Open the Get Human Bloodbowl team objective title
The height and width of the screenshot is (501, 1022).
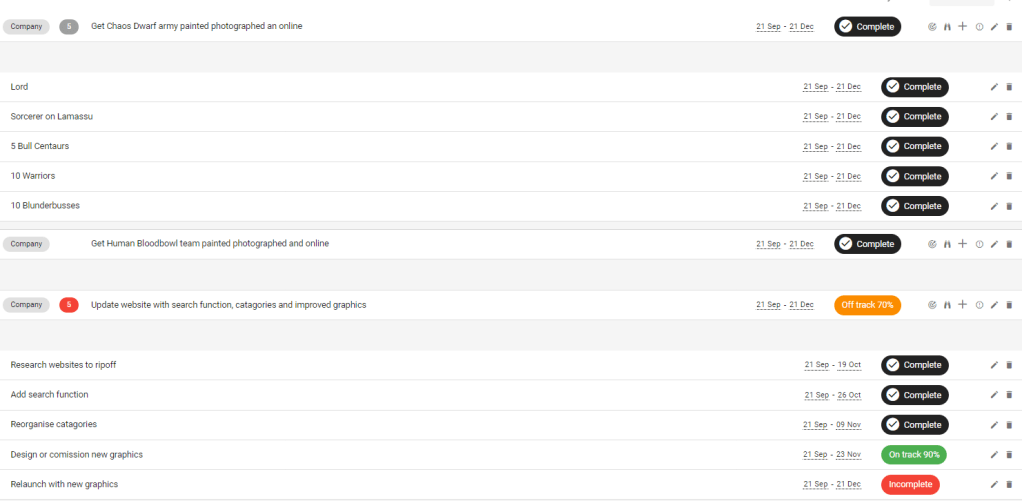point(210,244)
